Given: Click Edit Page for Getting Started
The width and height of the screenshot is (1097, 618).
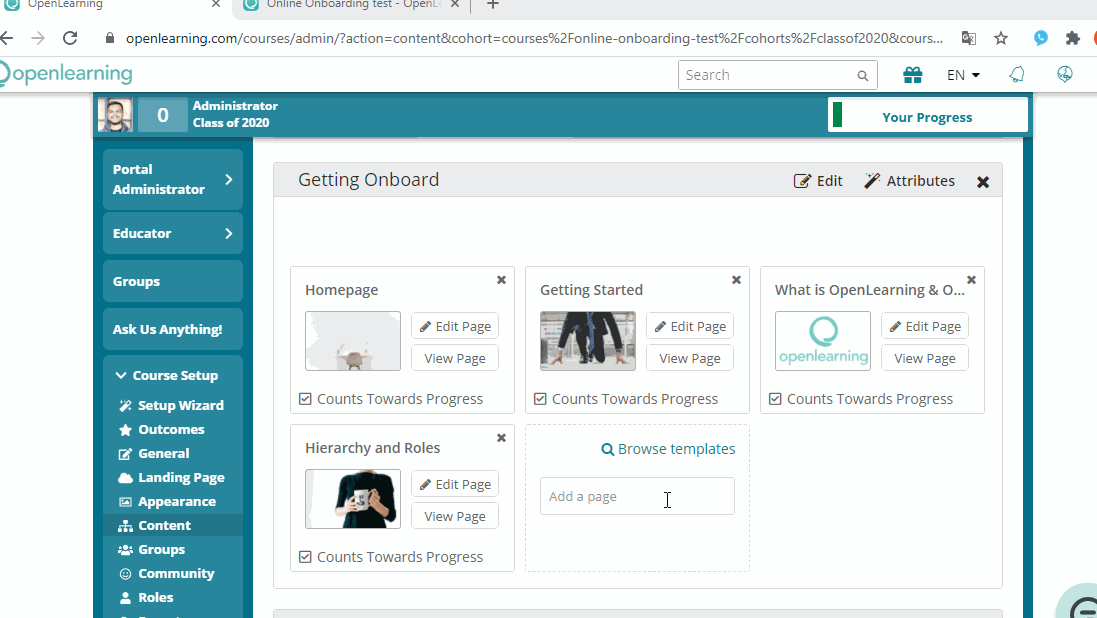Looking at the screenshot, I should [x=690, y=327].
